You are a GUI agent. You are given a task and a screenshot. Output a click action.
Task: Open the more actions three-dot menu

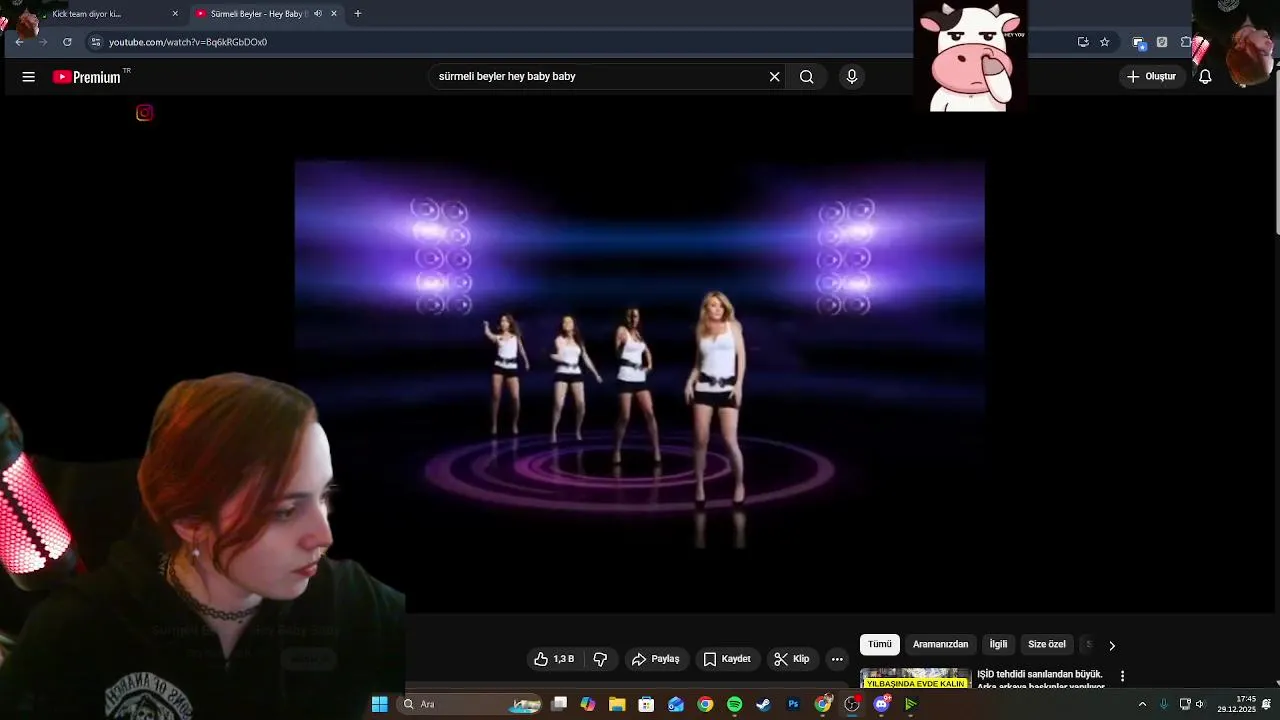[x=837, y=659]
